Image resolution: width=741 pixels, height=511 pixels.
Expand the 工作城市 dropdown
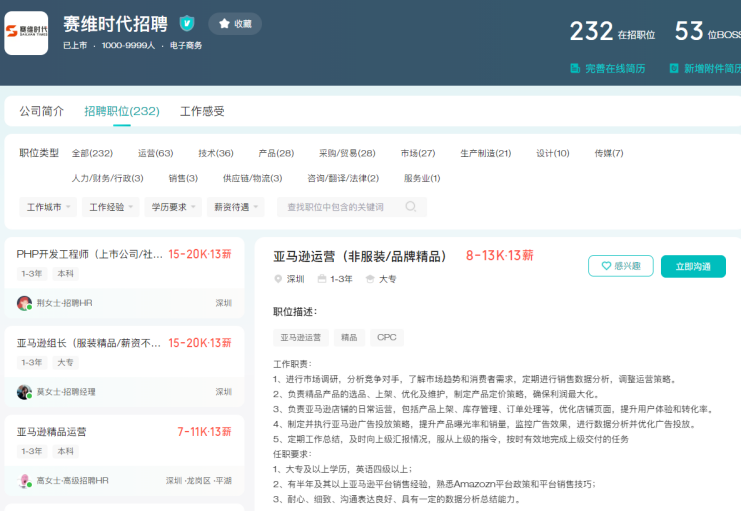pos(48,207)
